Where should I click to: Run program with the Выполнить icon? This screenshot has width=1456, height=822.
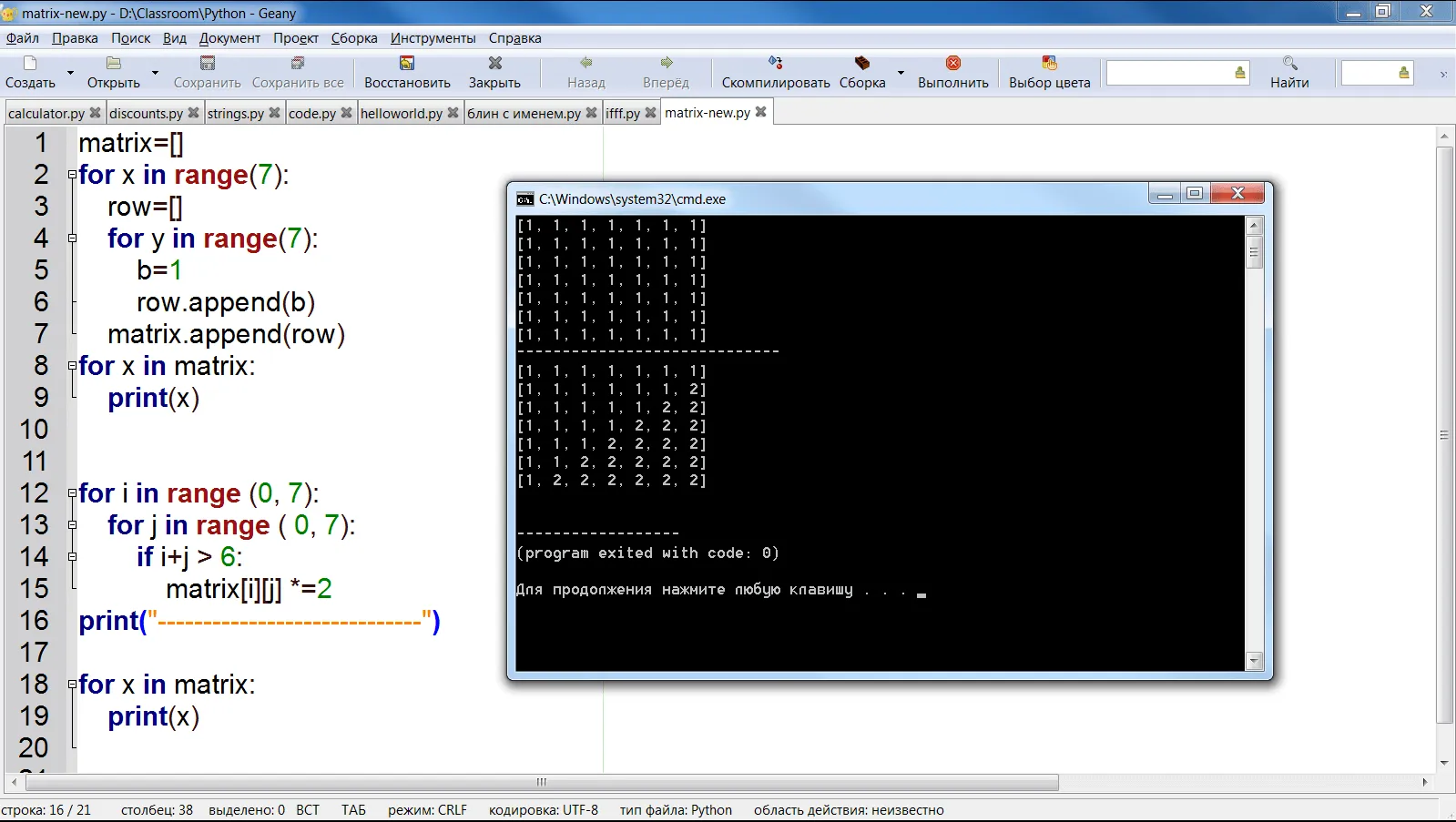tap(952, 63)
